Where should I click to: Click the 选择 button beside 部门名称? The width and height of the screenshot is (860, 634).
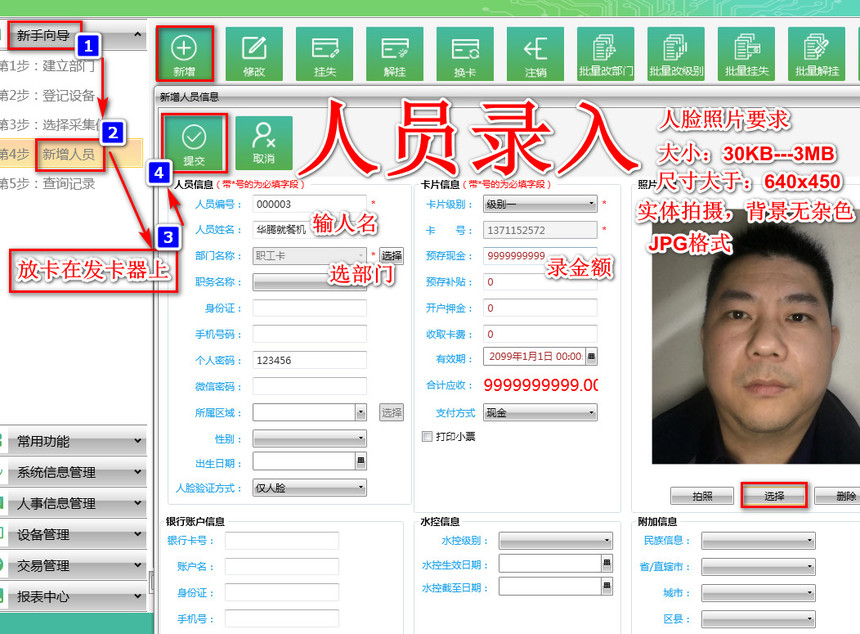coord(392,256)
